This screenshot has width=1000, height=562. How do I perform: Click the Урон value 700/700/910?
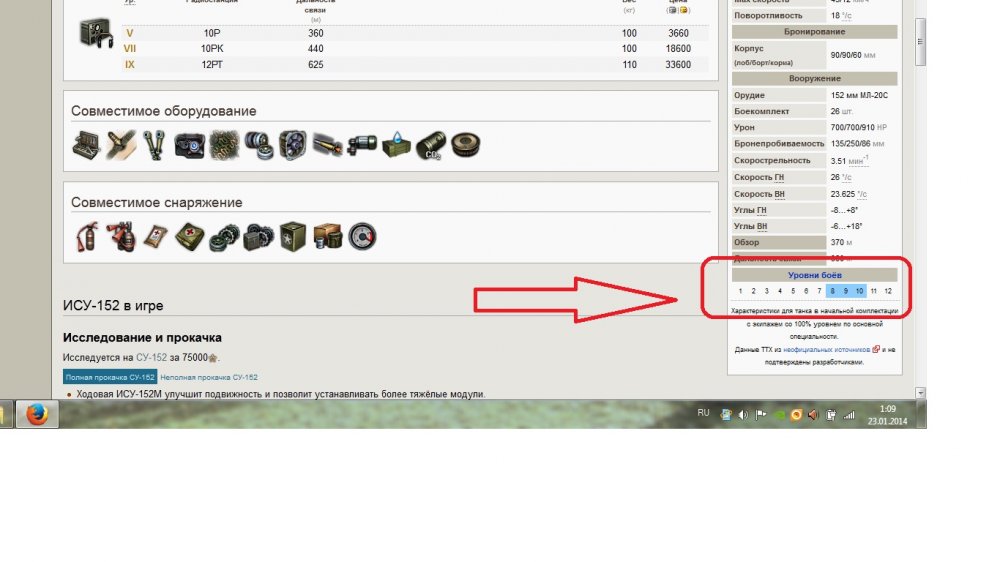pyautogui.click(x=853, y=128)
